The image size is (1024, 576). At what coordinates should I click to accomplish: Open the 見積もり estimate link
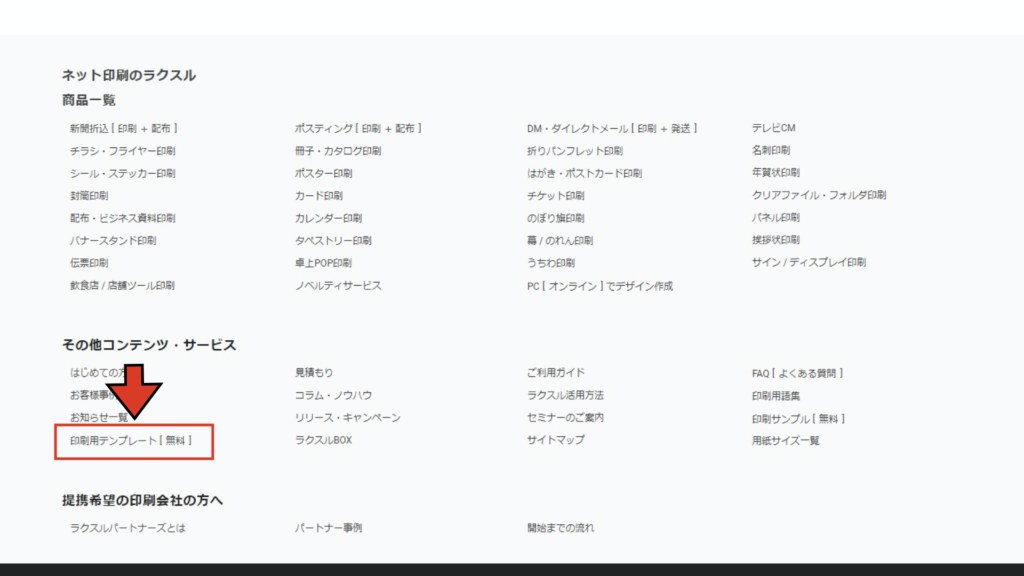[x=314, y=372]
